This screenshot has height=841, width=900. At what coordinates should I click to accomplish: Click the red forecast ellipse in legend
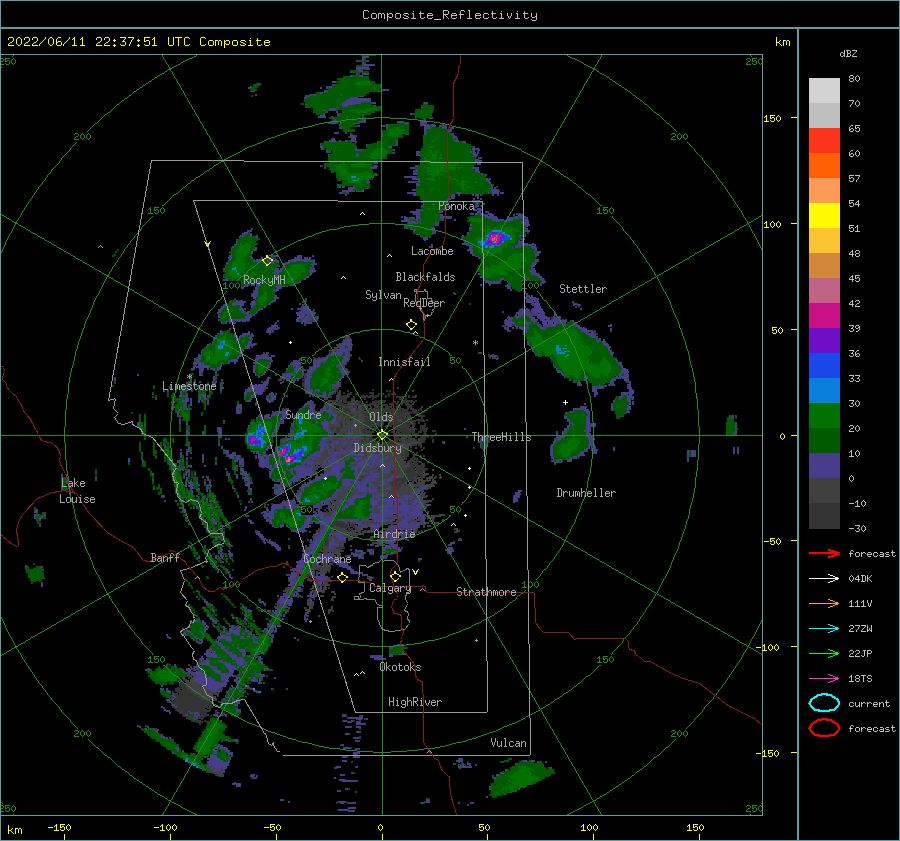tap(824, 728)
